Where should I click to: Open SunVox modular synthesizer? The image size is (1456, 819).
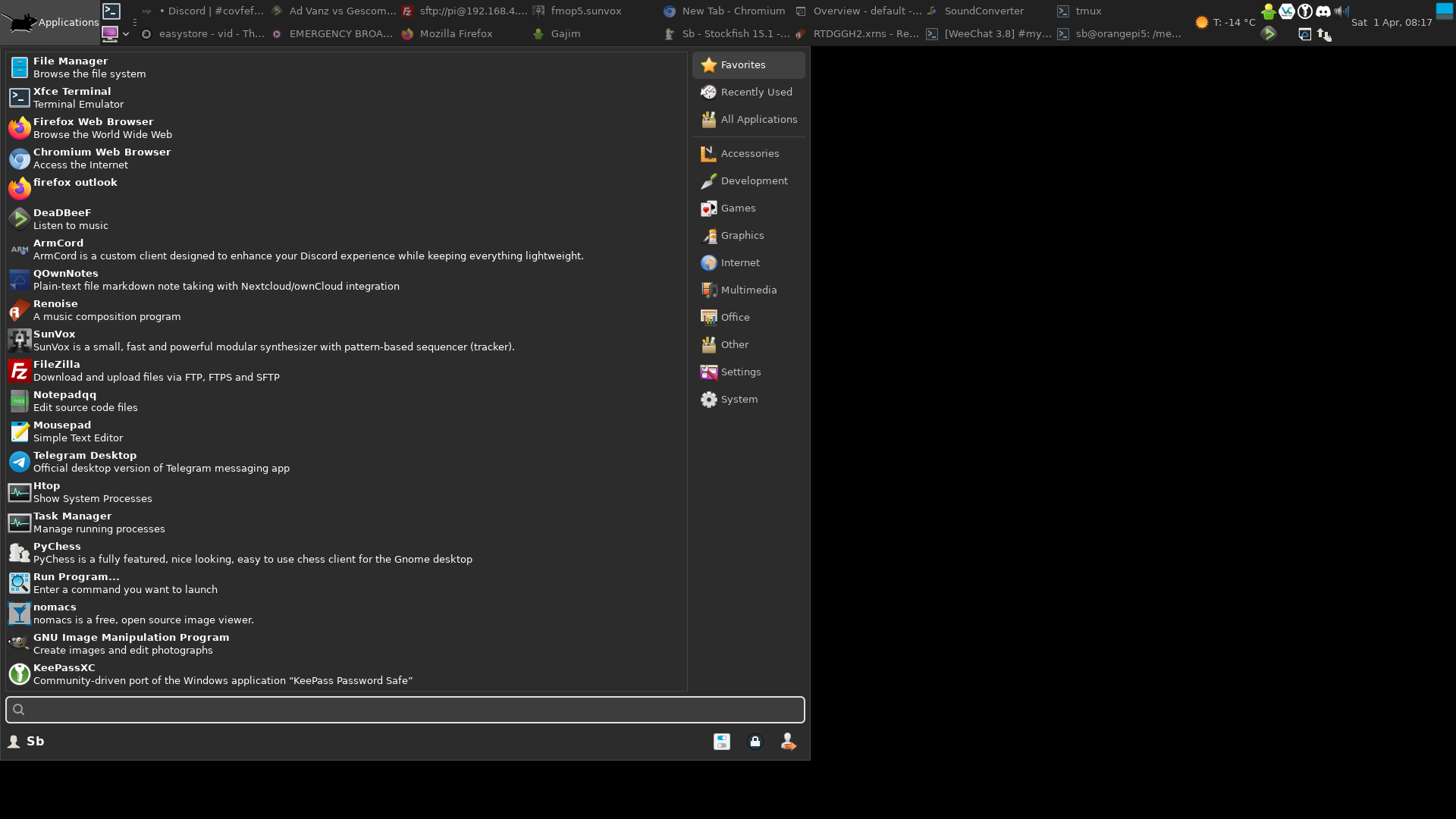346,340
